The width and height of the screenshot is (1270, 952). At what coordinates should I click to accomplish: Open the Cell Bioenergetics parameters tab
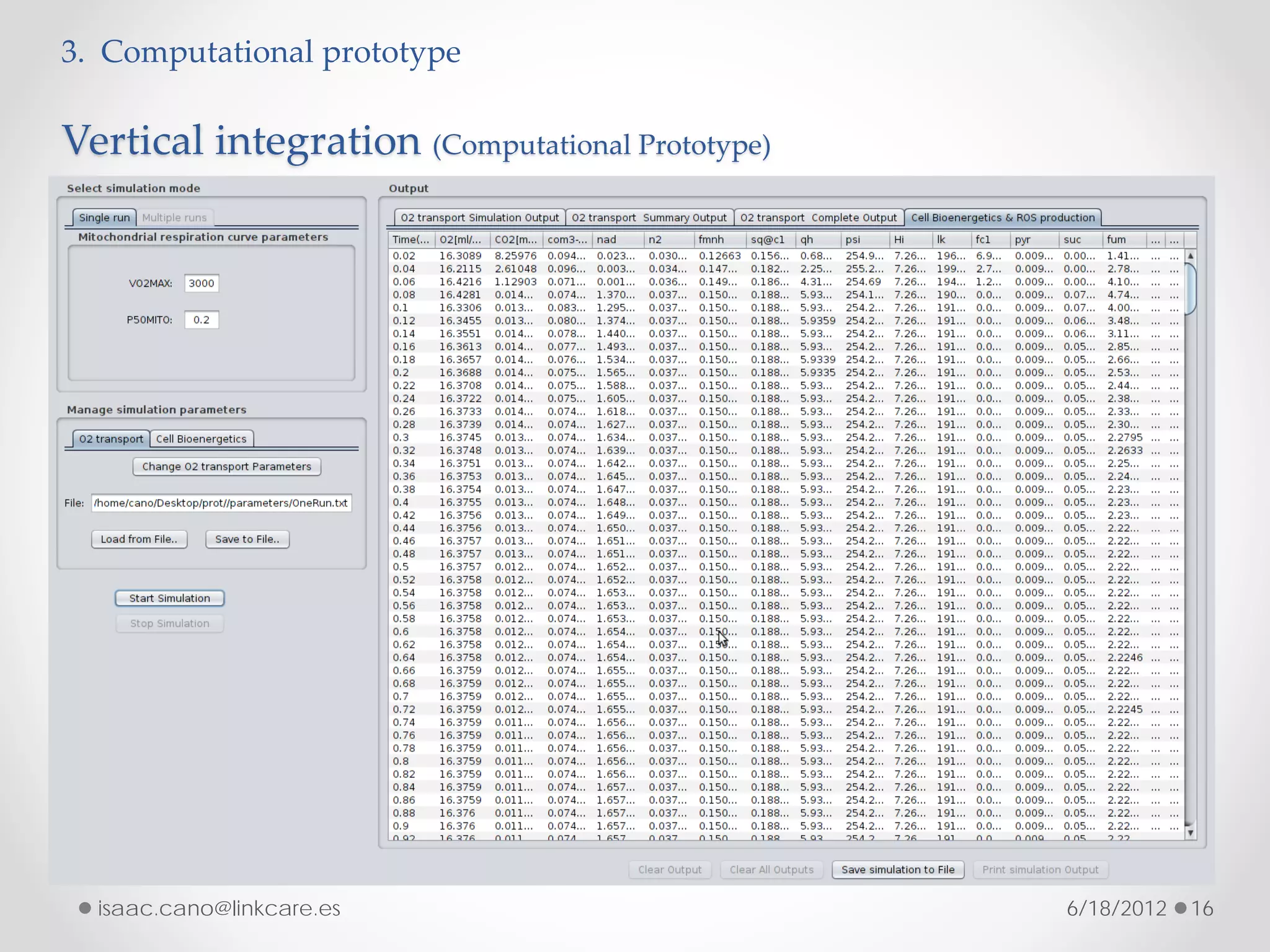(x=202, y=439)
